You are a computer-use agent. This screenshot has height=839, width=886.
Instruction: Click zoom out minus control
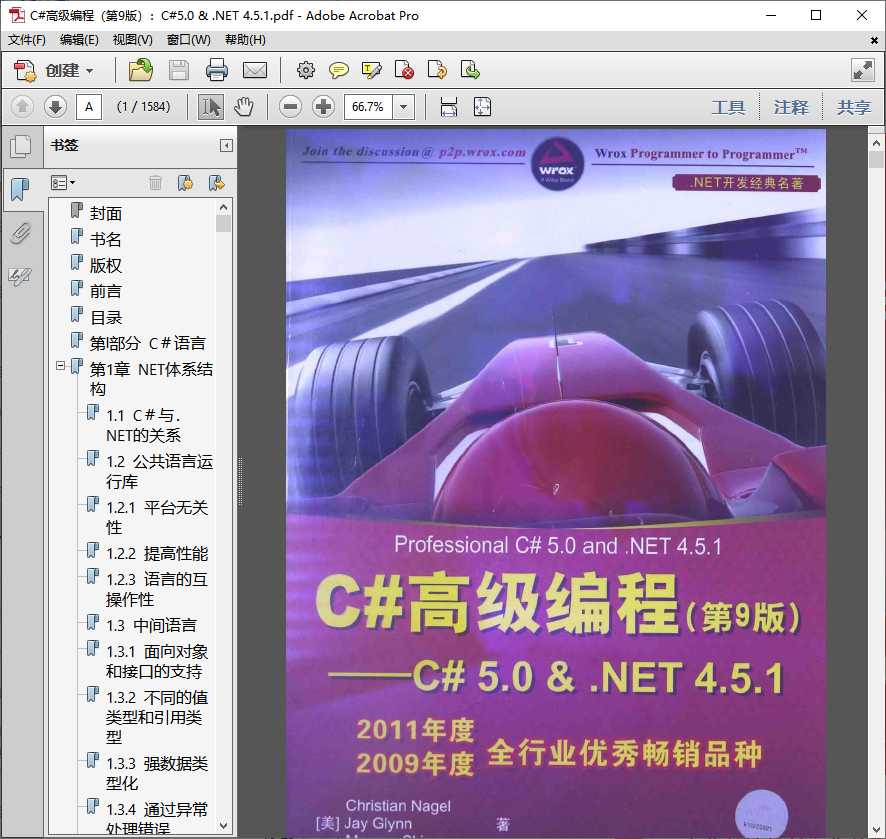(289, 106)
